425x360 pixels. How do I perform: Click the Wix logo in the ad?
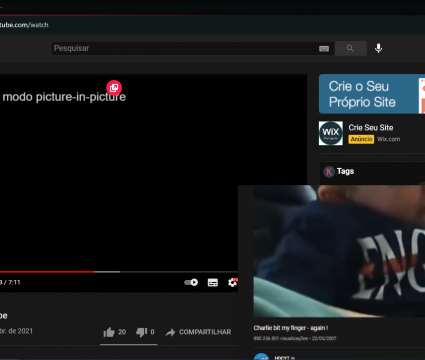(331, 133)
